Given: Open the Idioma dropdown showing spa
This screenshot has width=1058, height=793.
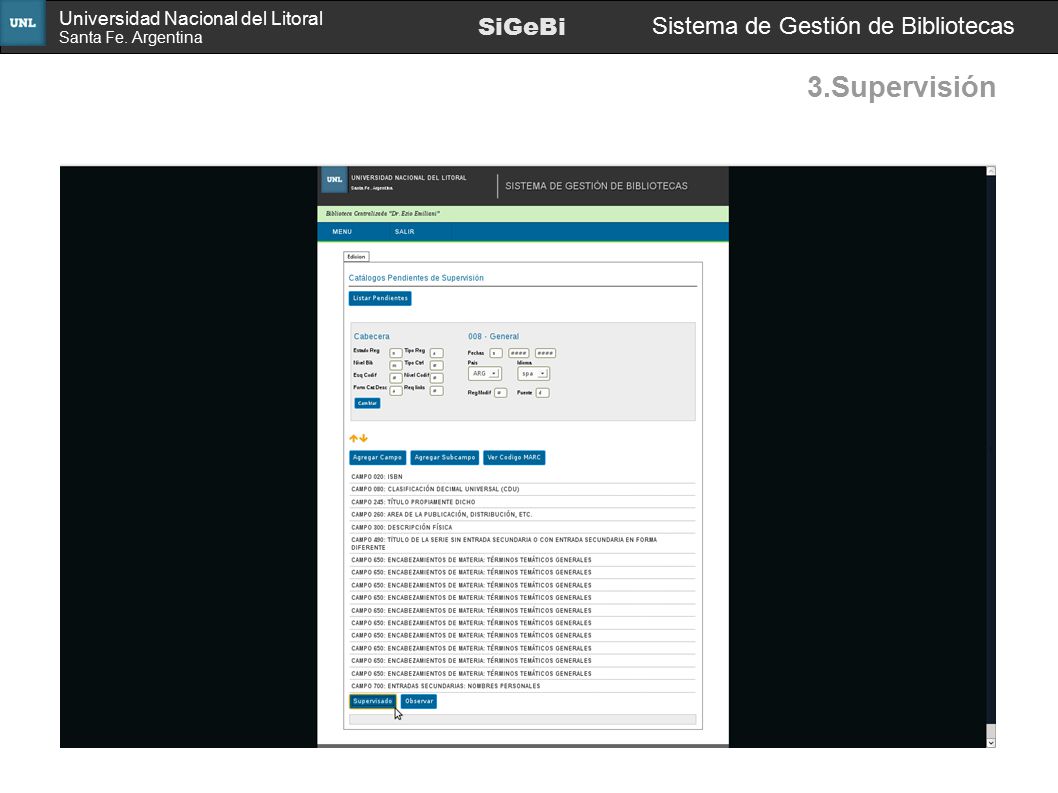Looking at the screenshot, I should click(533, 373).
